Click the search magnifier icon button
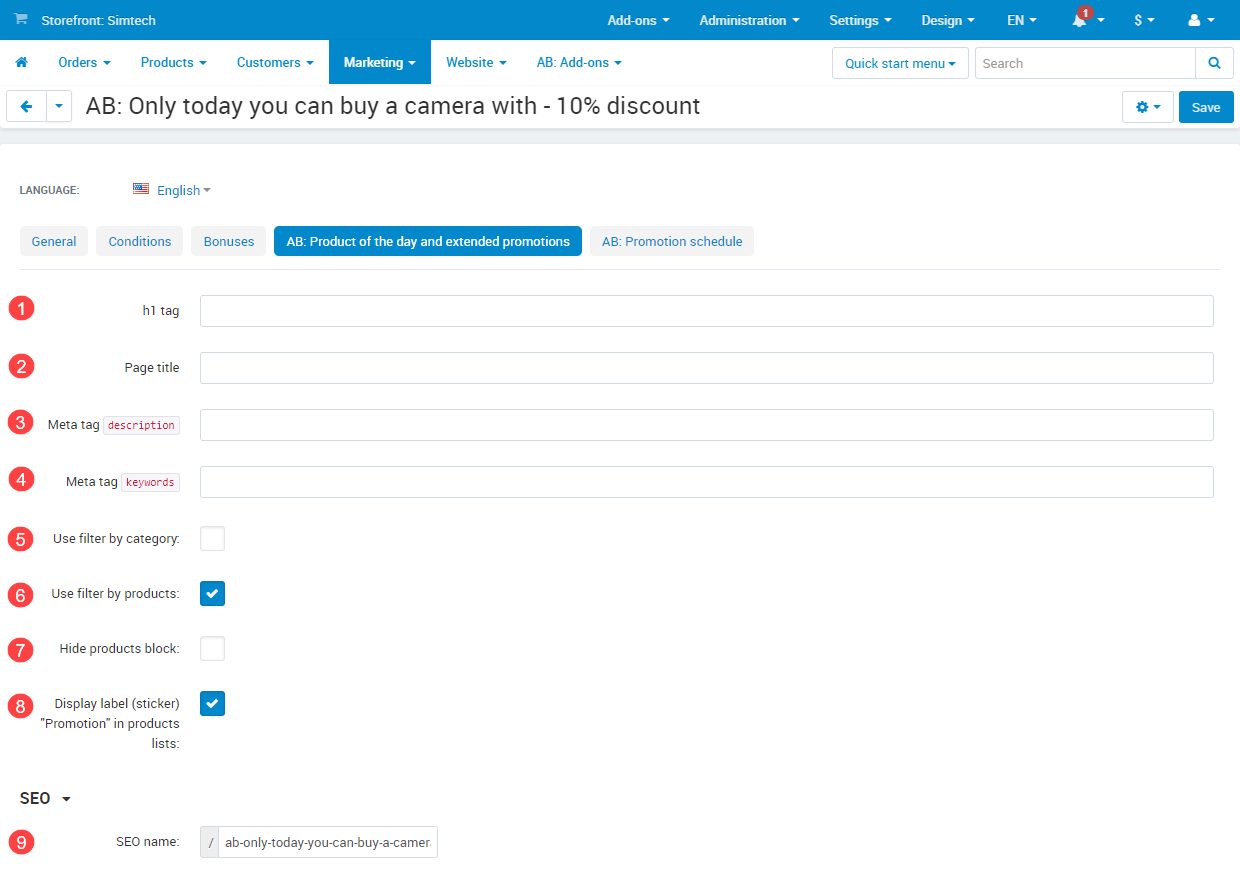Image resolution: width=1240 pixels, height=882 pixels. click(x=1214, y=63)
